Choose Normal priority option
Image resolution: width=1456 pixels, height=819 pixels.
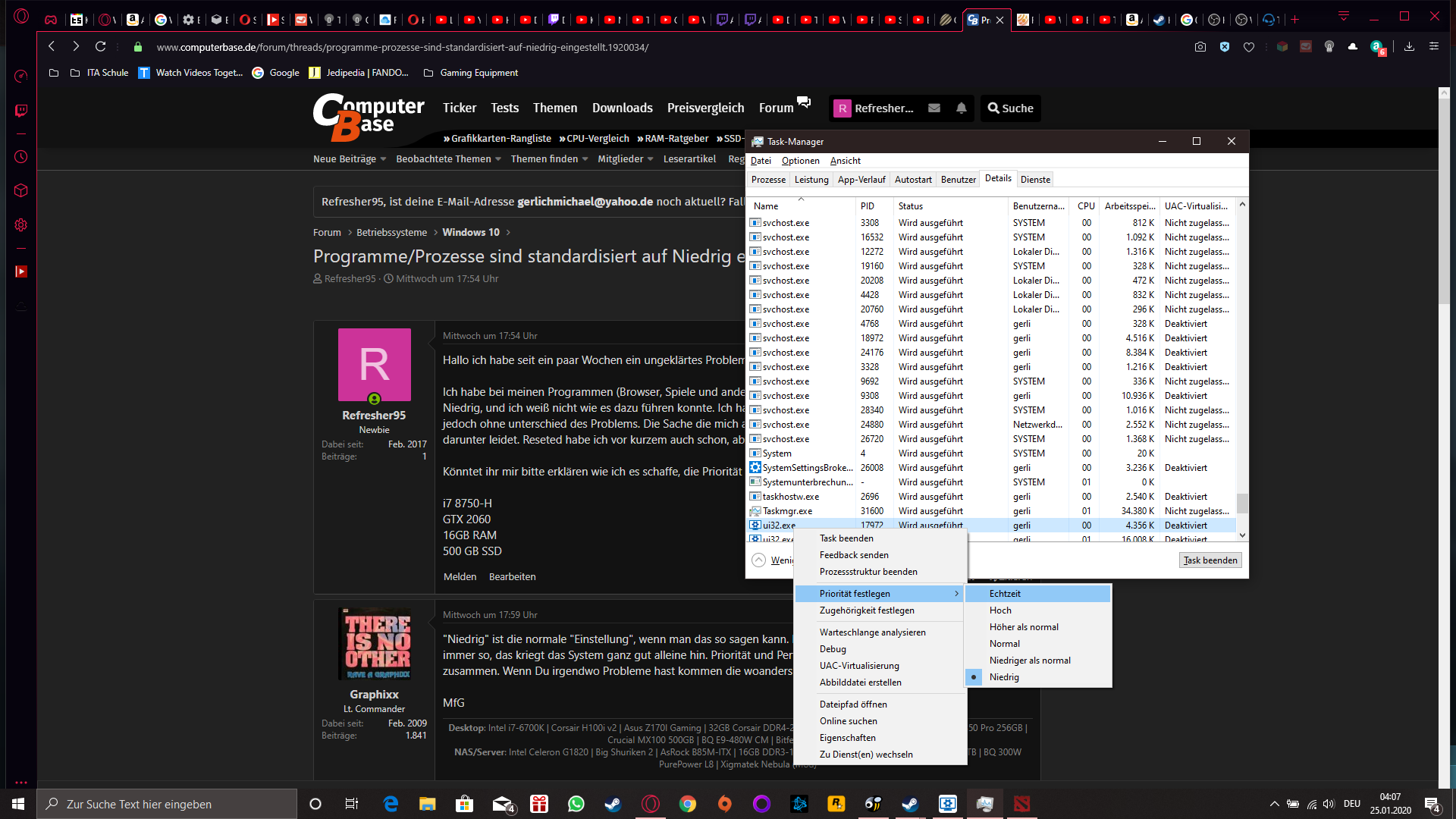pyautogui.click(x=1004, y=644)
